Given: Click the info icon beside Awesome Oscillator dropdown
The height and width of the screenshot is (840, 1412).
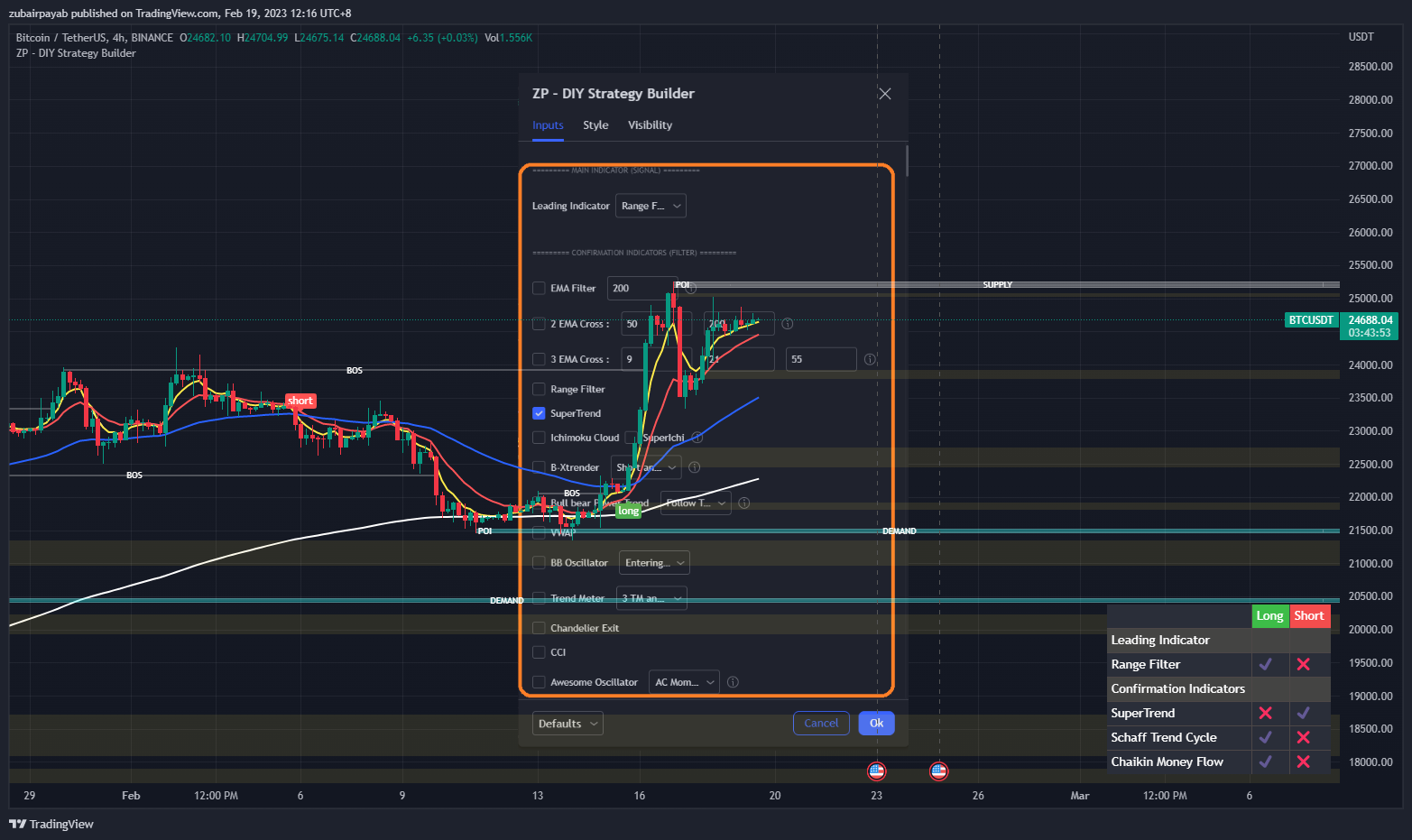Looking at the screenshot, I should [x=733, y=682].
